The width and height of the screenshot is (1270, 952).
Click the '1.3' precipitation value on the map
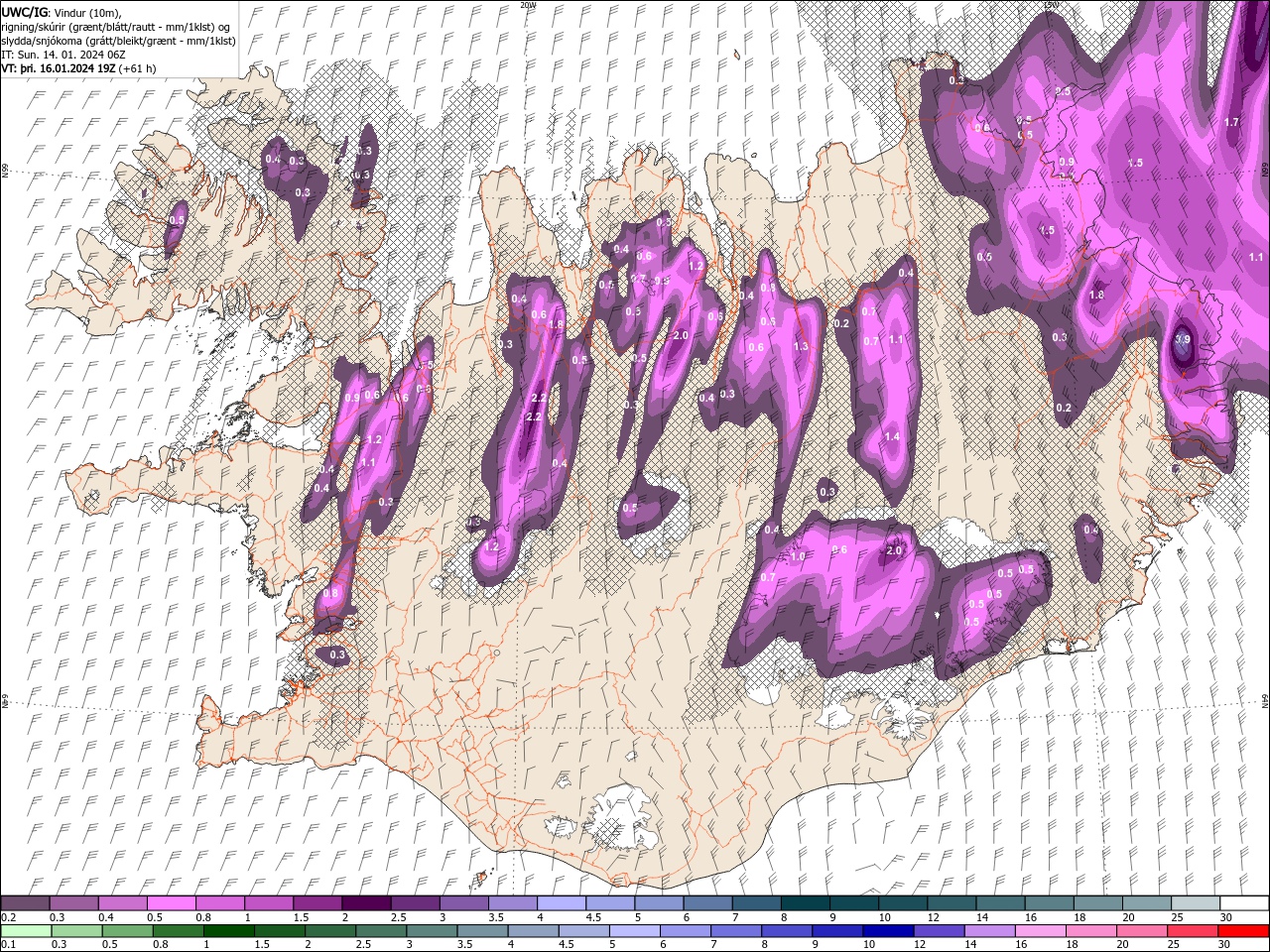pos(802,346)
